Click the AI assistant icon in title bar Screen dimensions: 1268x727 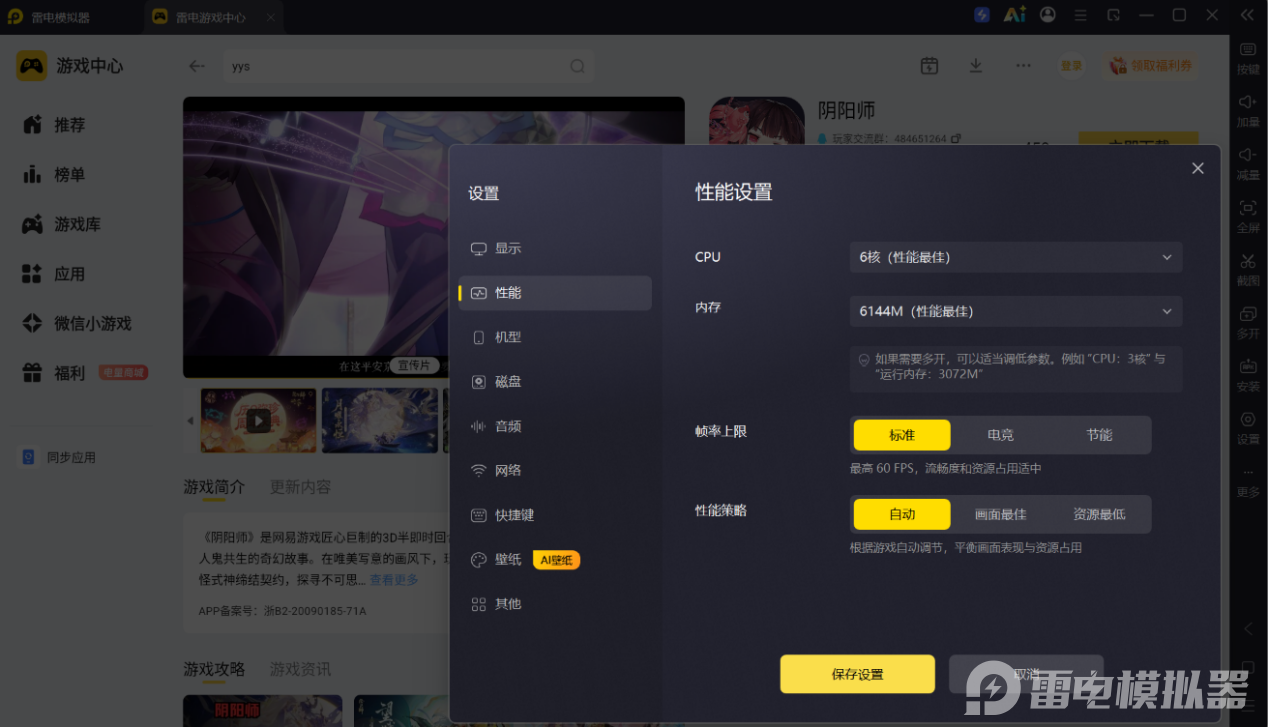[x=1015, y=15]
